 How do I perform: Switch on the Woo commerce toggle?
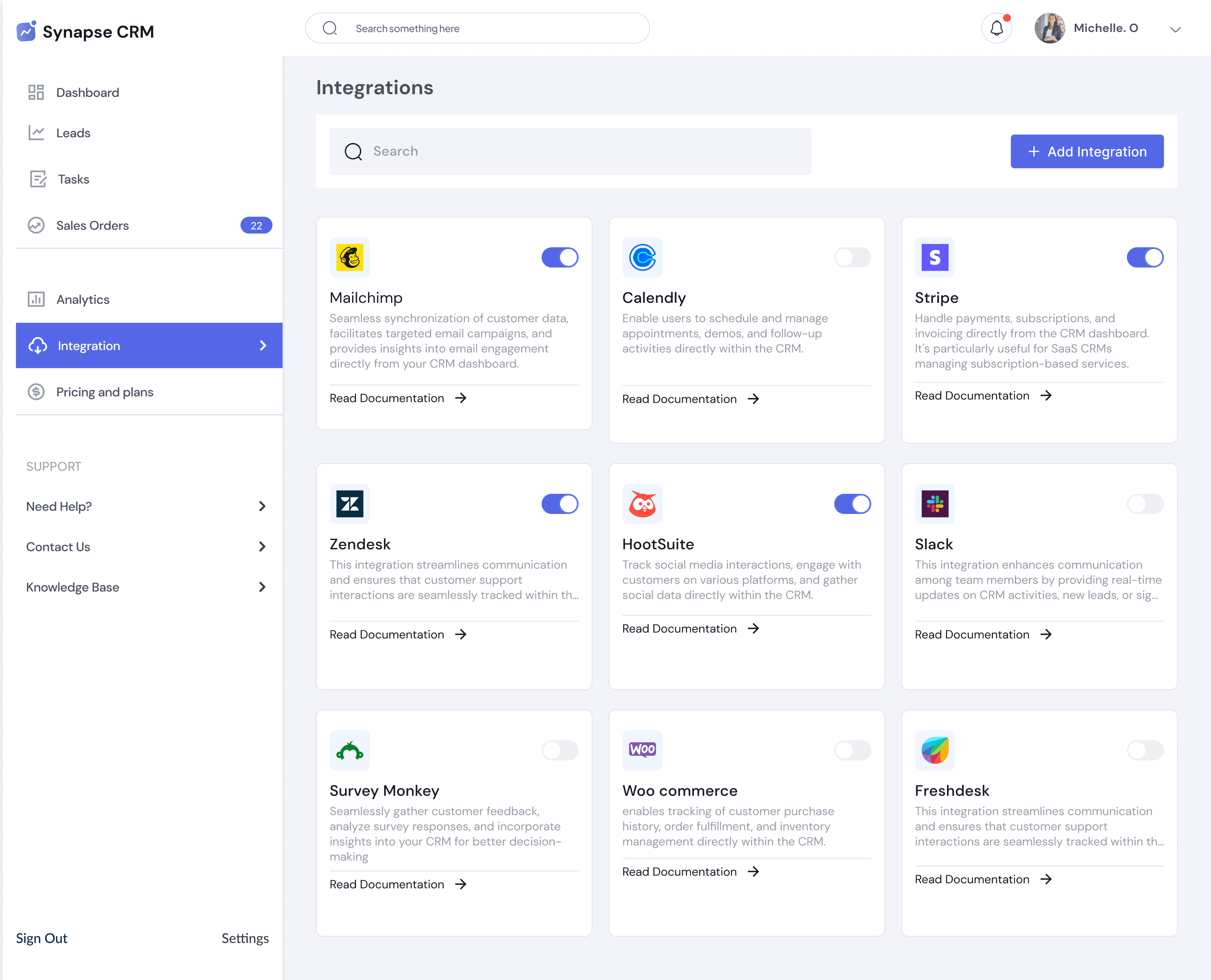(853, 750)
